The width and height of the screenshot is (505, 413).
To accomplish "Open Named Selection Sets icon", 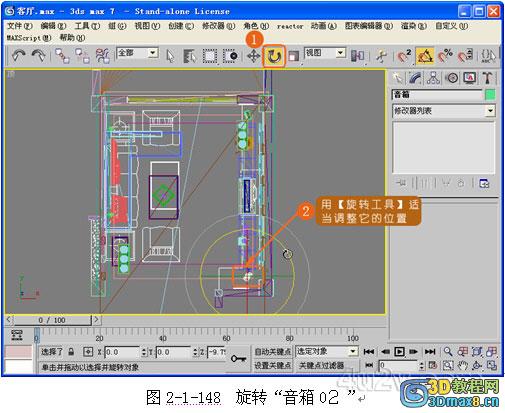I will tap(489, 56).
